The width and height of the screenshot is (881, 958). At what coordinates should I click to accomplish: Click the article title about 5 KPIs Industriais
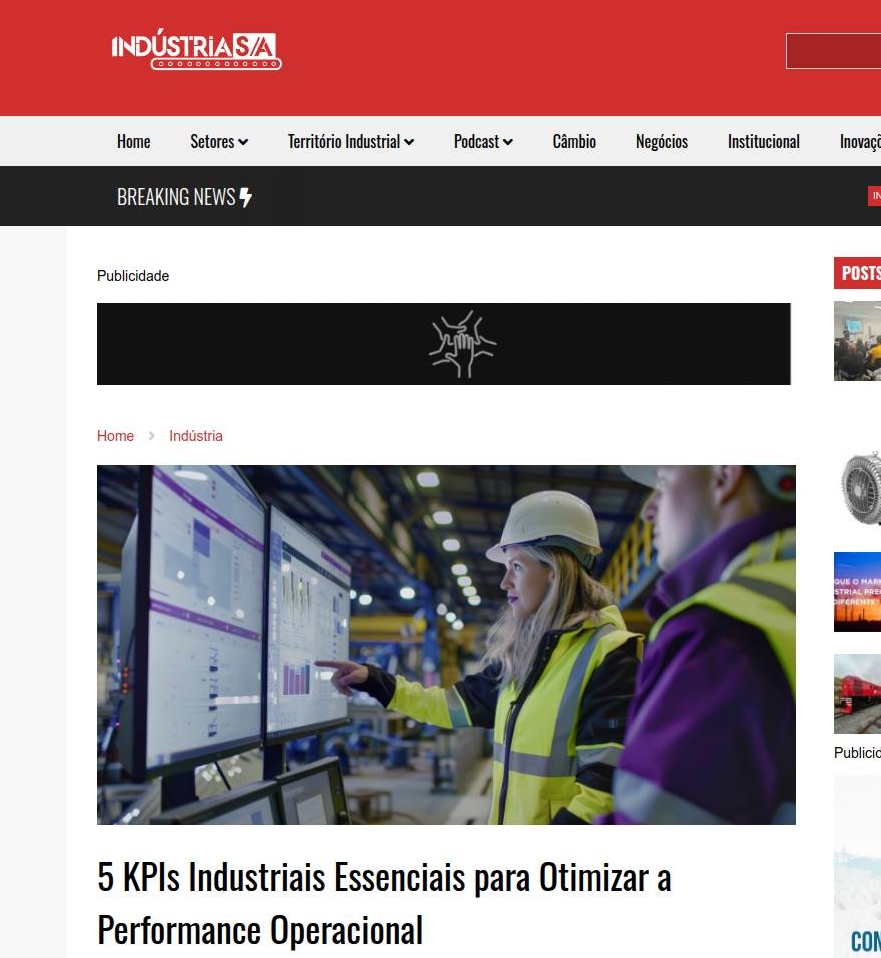(x=384, y=904)
